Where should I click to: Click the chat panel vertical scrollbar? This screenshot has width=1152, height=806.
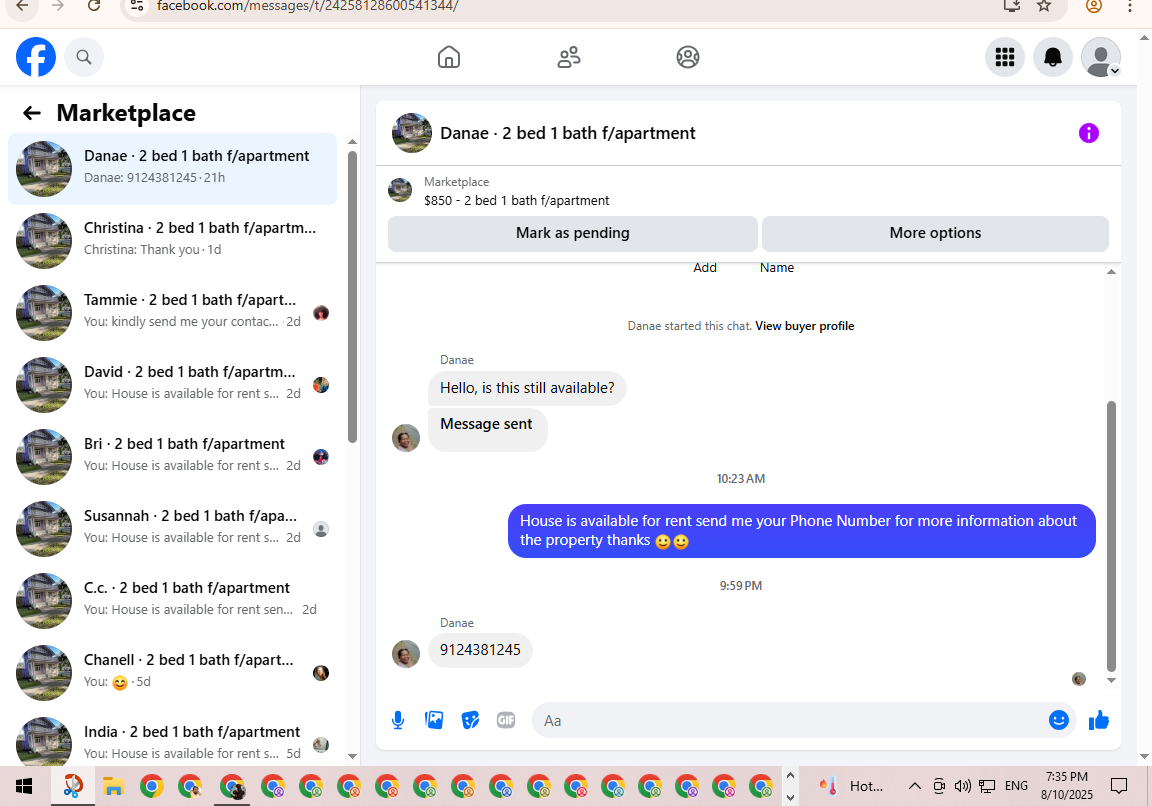tap(1111, 536)
